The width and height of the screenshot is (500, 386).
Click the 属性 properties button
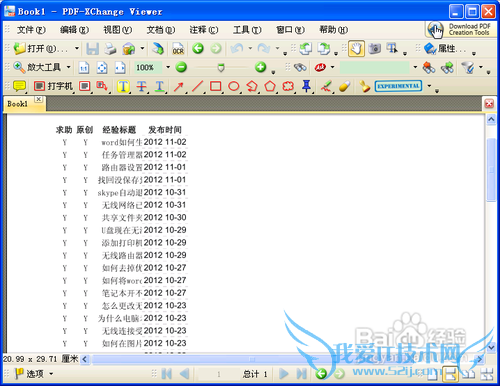445,49
